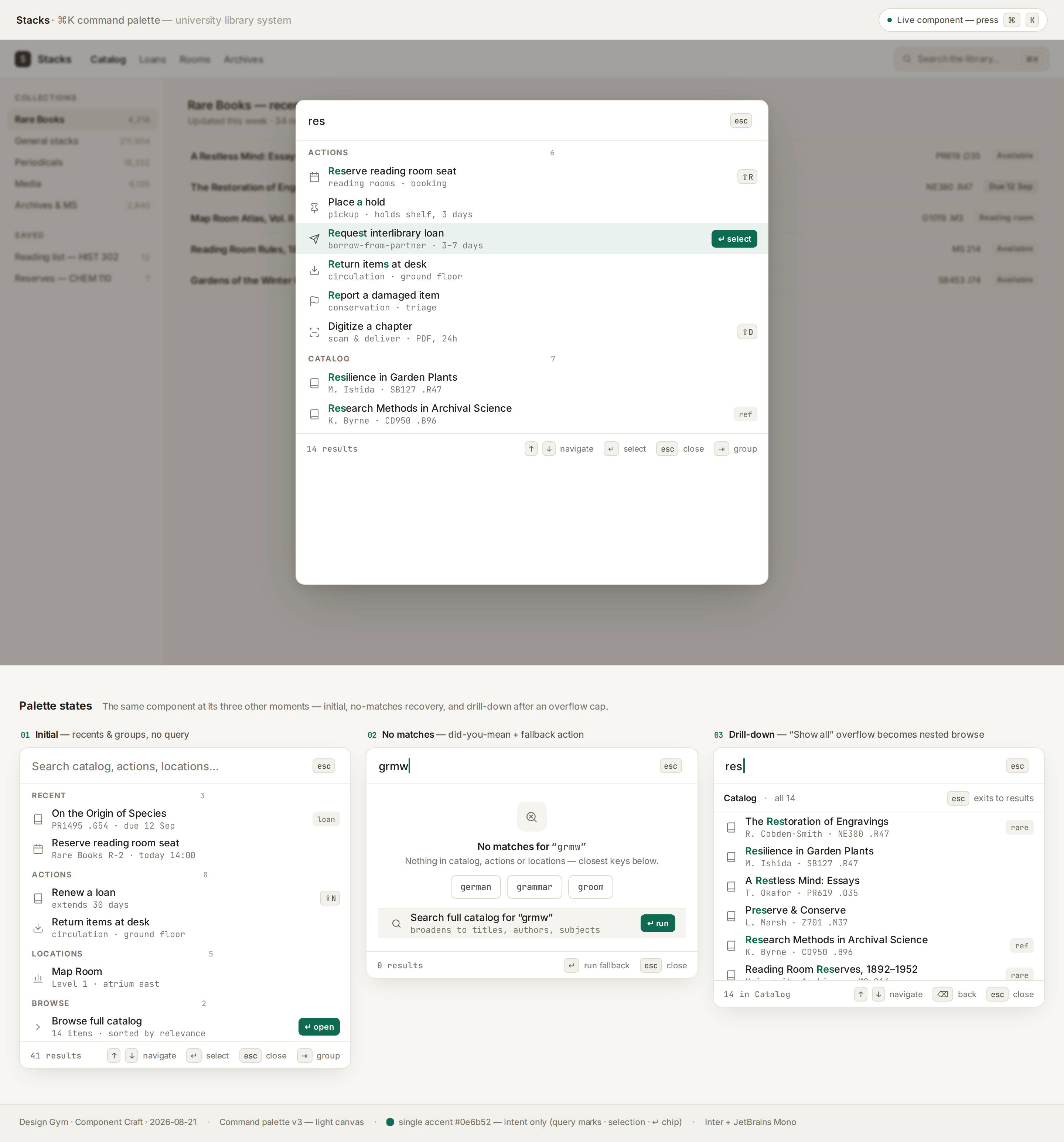Click the download-tray icon beside Return items at desk in main palette
The image size is (1064, 1142).
coord(314,270)
